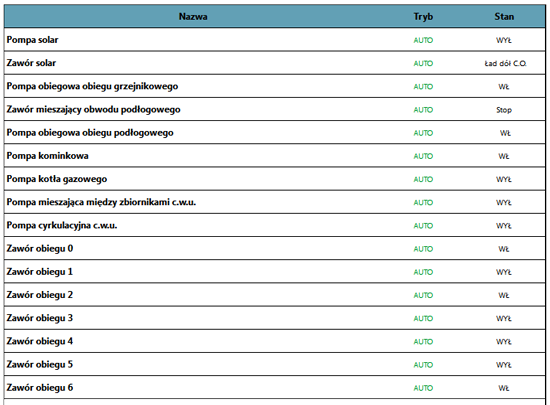Click WYŁ state of Zawór obiegu 4
Viewport: 550px width, 405px height.
(504, 342)
